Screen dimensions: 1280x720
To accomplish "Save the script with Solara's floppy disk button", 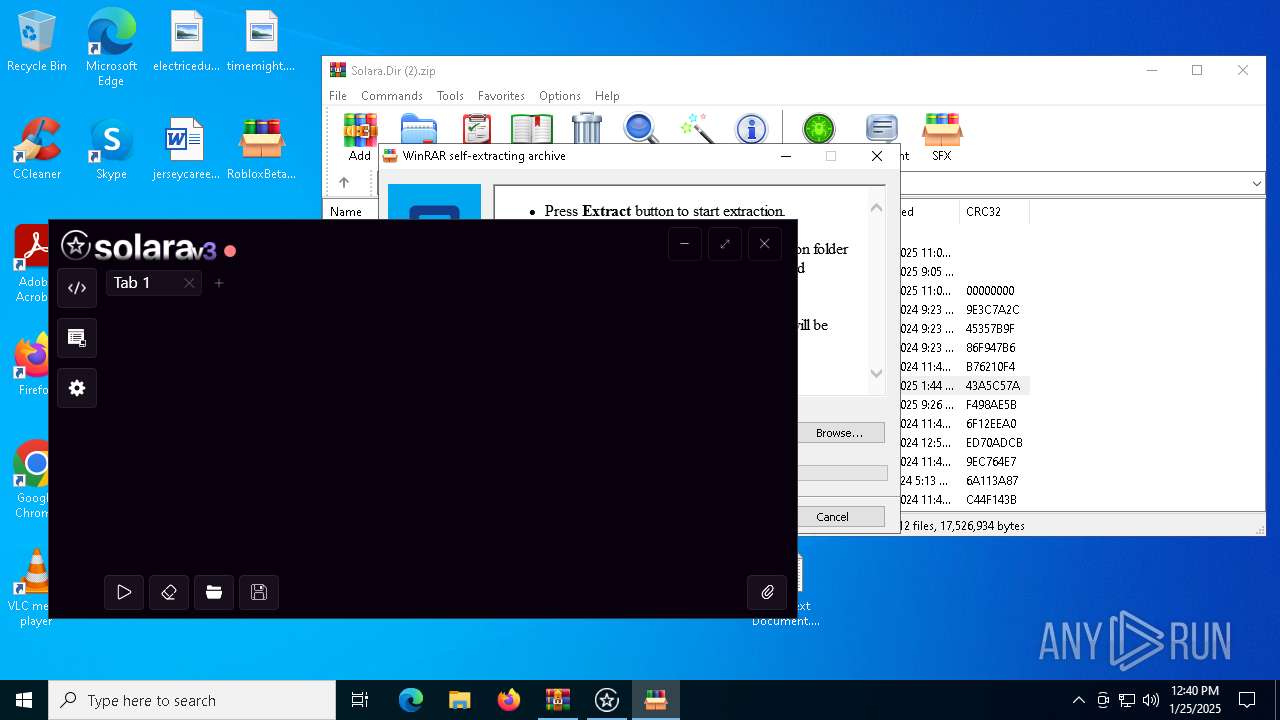I will (259, 592).
